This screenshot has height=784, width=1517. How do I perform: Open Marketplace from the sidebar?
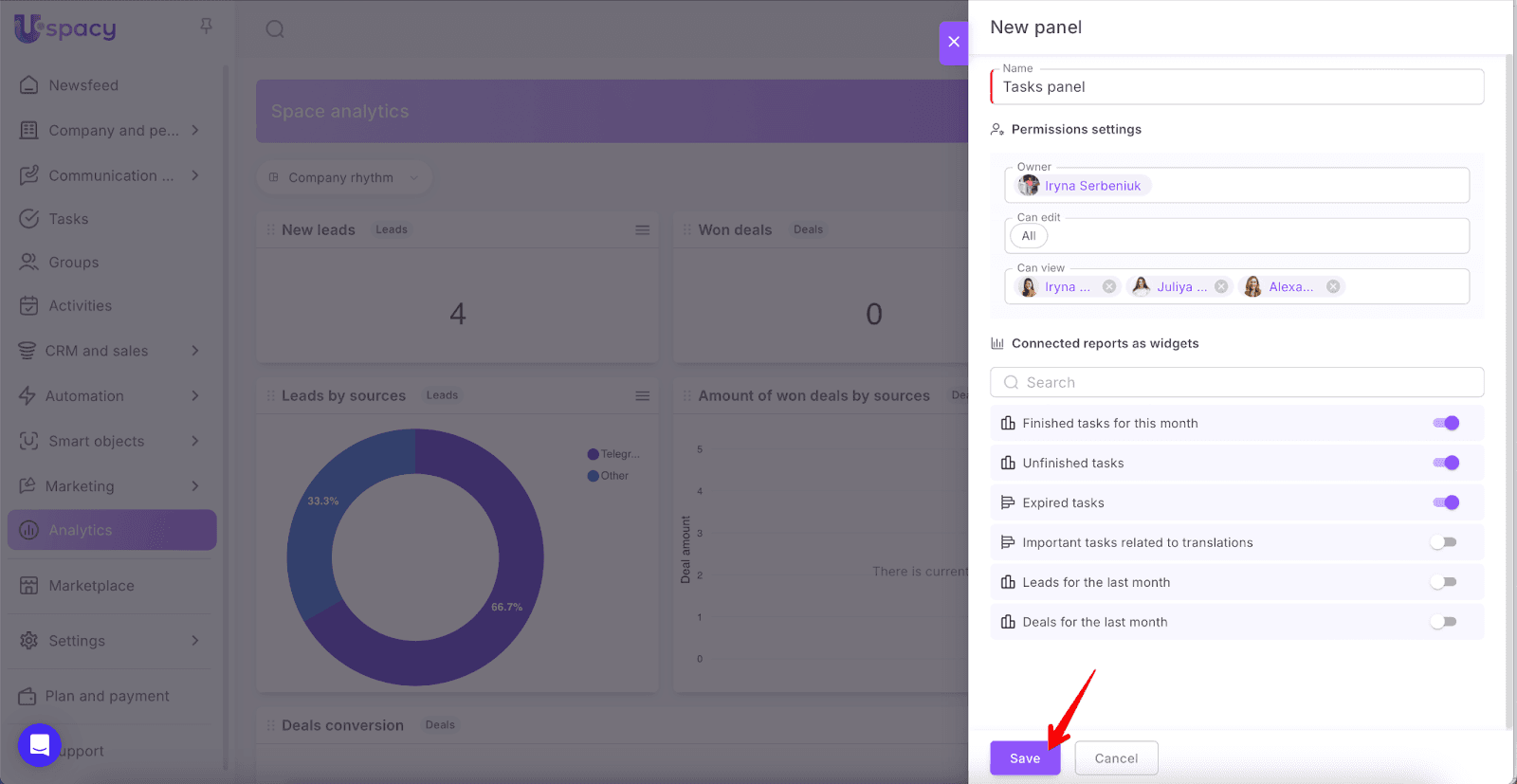(x=91, y=586)
